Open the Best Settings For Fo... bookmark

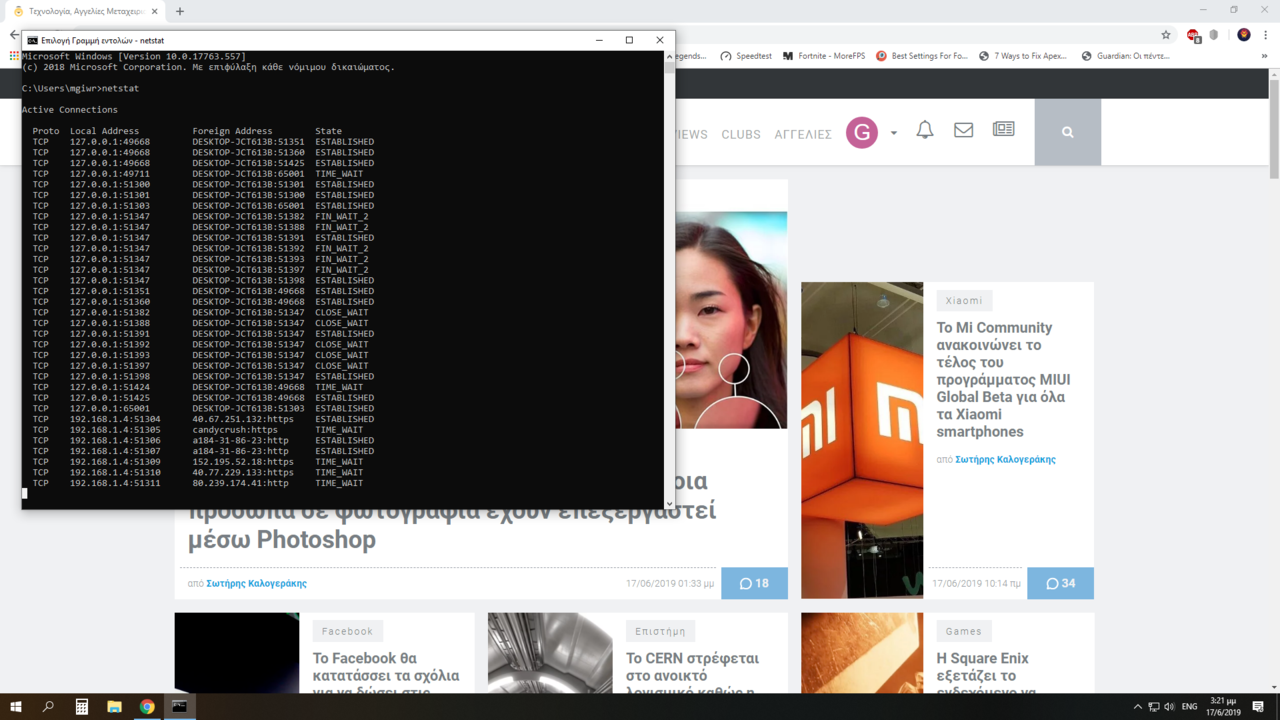pos(921,56)
